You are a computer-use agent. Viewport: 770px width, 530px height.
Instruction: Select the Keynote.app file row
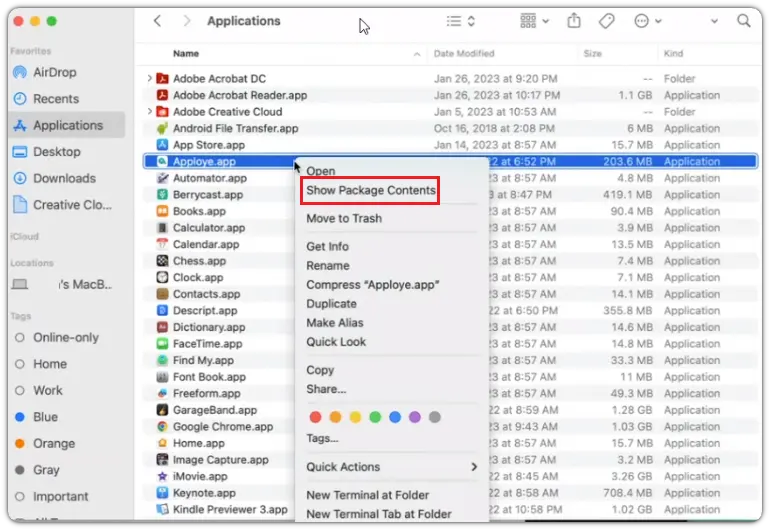[204, 493]
